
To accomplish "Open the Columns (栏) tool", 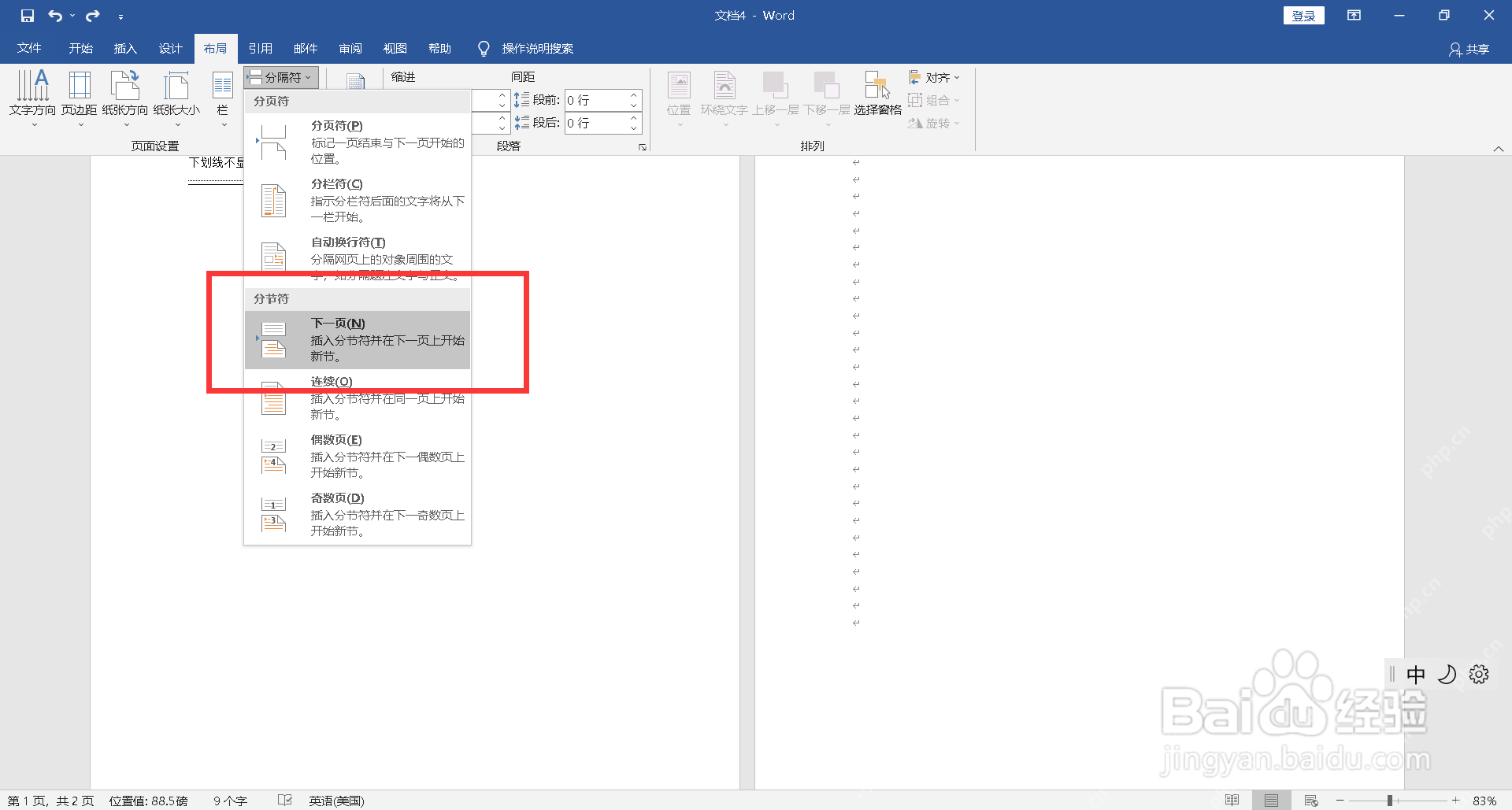I will [223, 98].
